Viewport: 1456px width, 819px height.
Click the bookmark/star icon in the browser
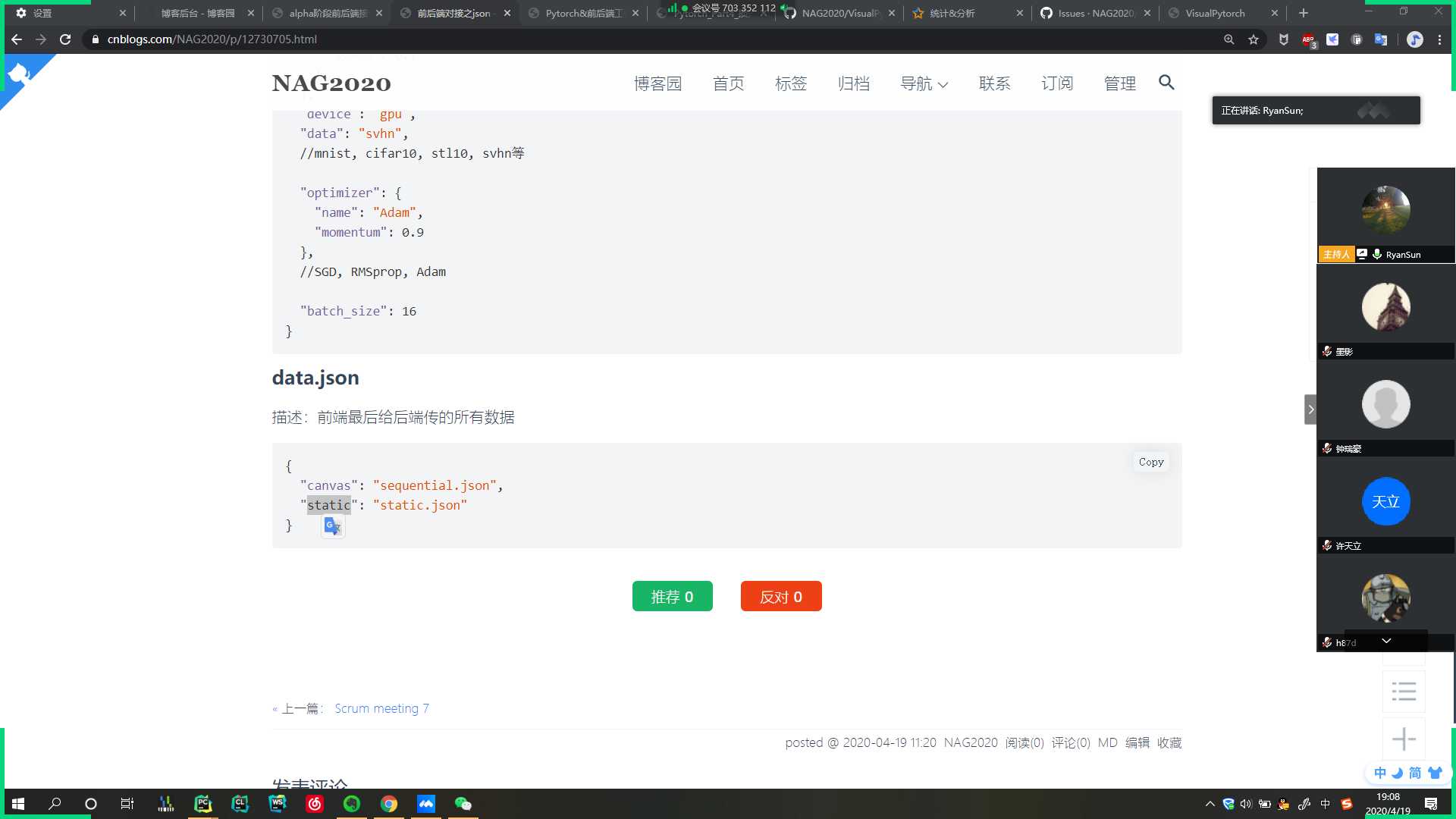1253,39
